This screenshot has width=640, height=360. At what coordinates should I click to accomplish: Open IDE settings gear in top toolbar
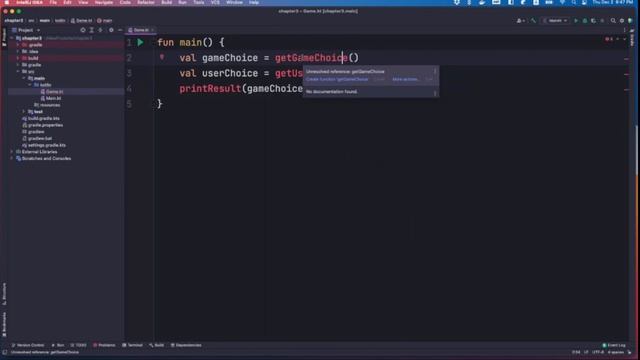[622, 20]
